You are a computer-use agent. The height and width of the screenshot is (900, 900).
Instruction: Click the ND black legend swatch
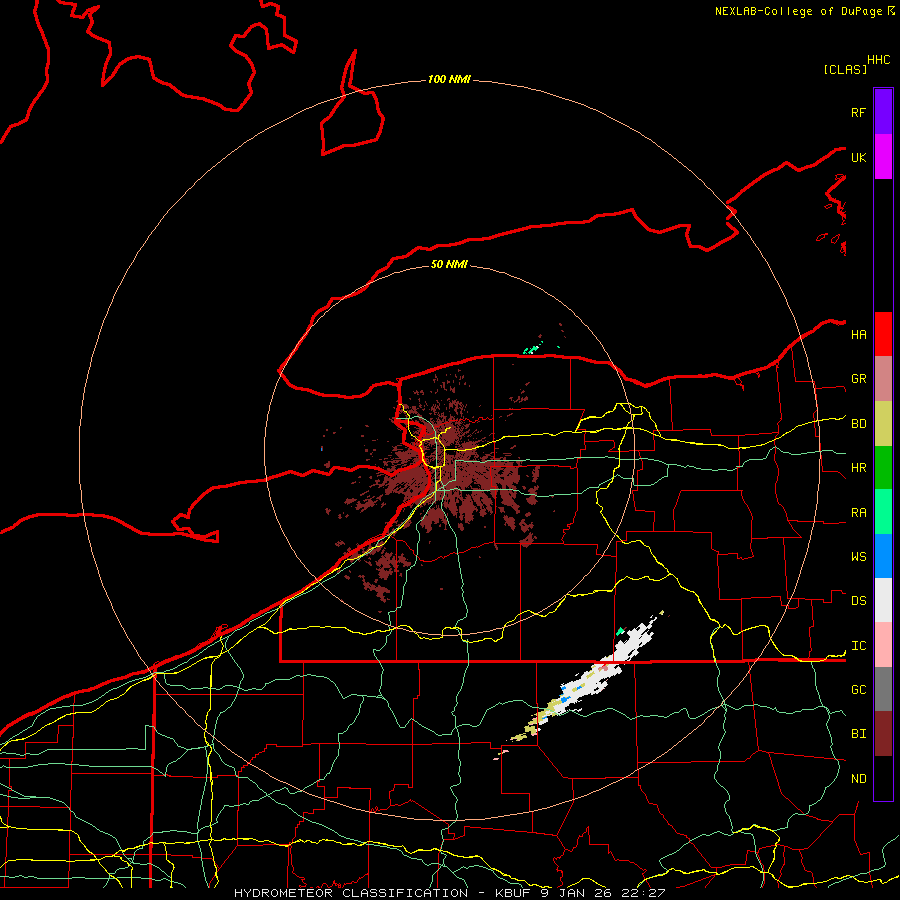tap(883, 778)
